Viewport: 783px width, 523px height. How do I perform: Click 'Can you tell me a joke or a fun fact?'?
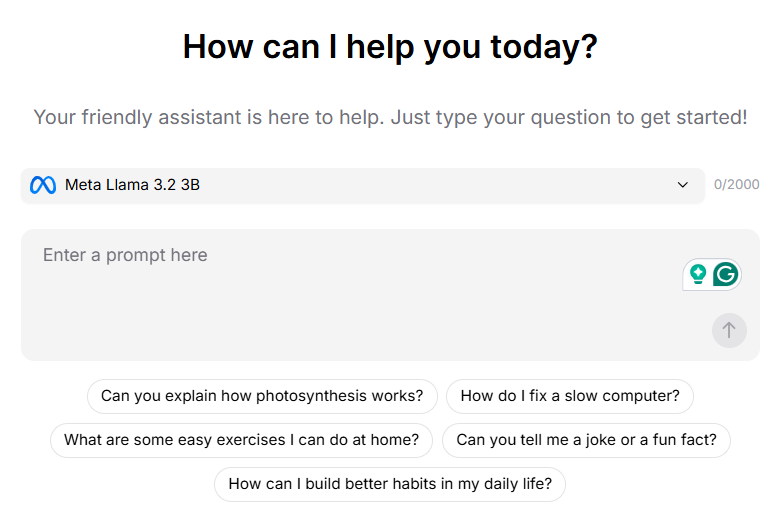(586, 440)
